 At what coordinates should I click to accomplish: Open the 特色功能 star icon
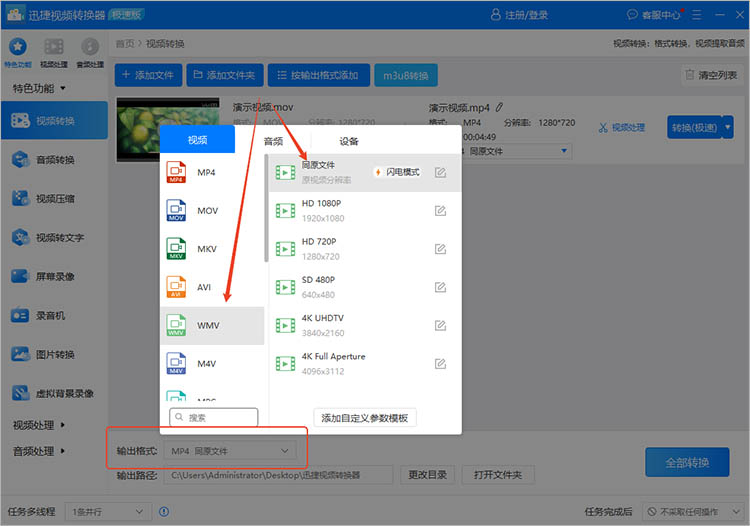tap(18, 47)
